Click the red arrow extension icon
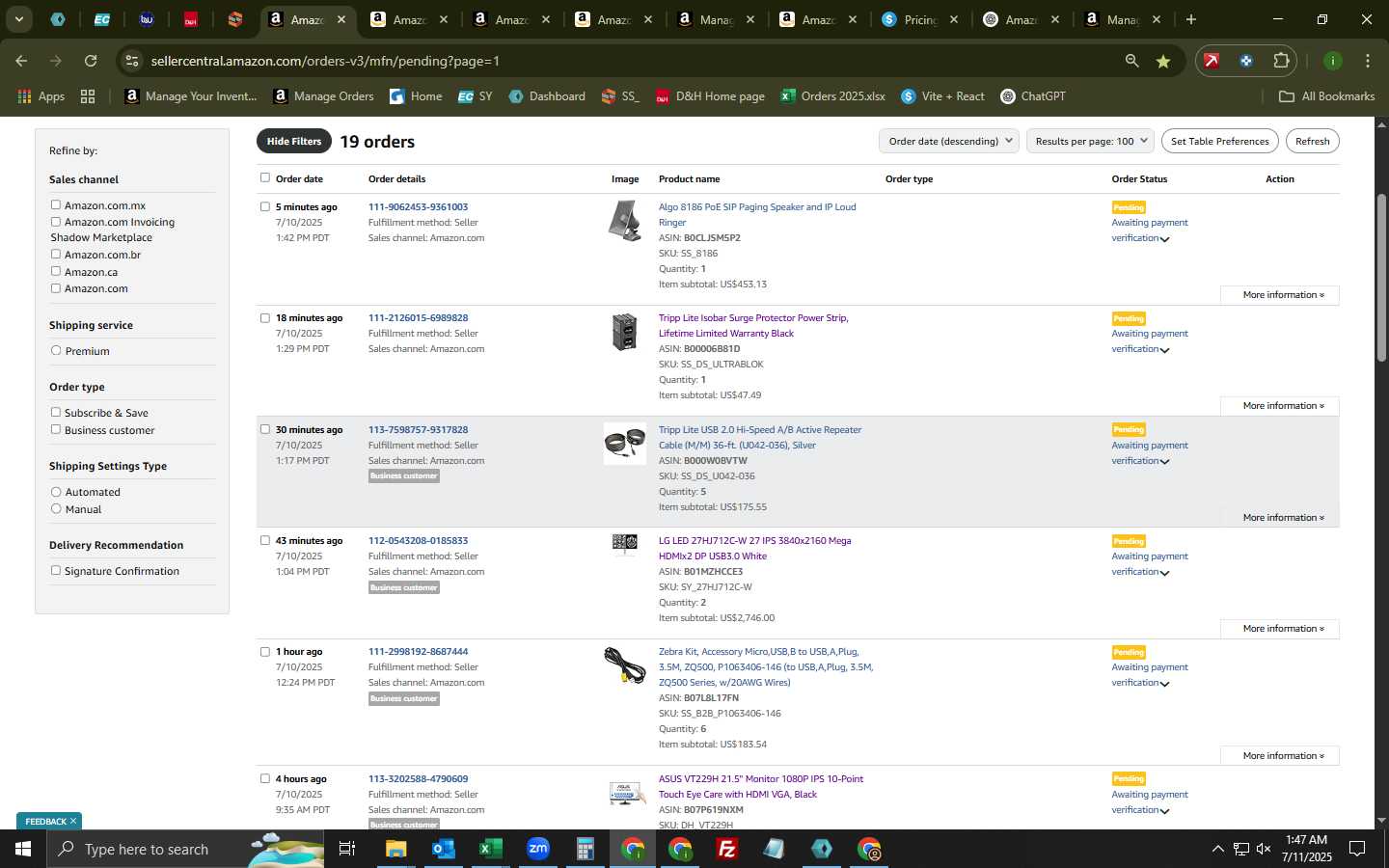Image resolution: width=1389 pixels, height=868 pixels. pyautogui.click(x=1212, y=61)
